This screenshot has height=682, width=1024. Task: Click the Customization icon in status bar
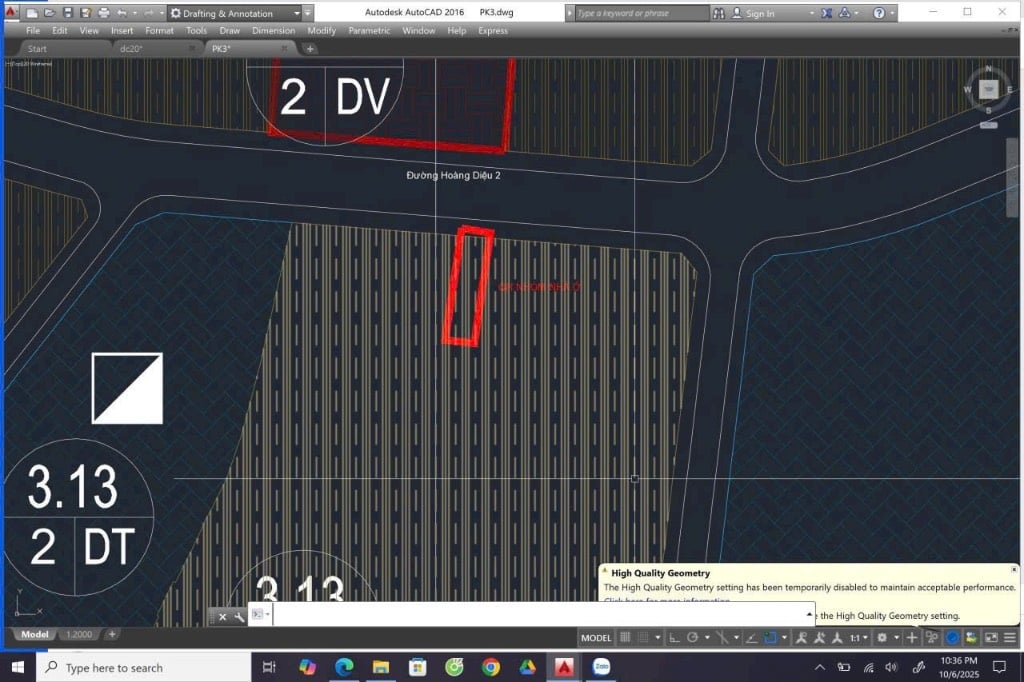coord(1009,637)
